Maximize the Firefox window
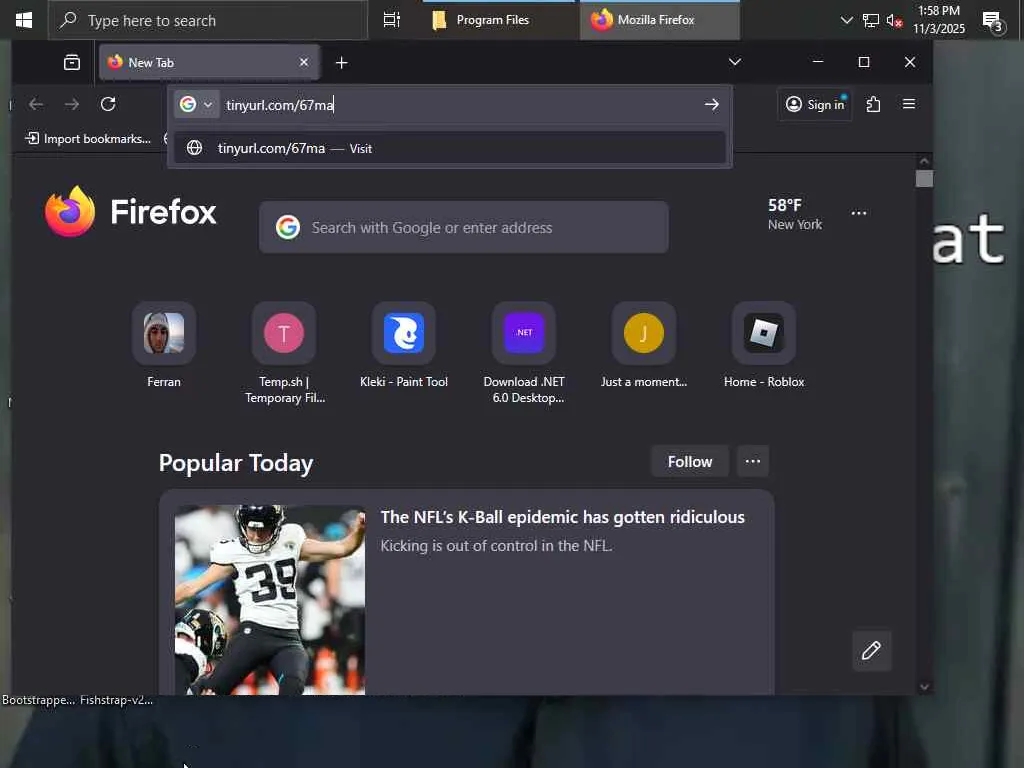The height and width of the screenshot is (768, 1024). point(864,62)
